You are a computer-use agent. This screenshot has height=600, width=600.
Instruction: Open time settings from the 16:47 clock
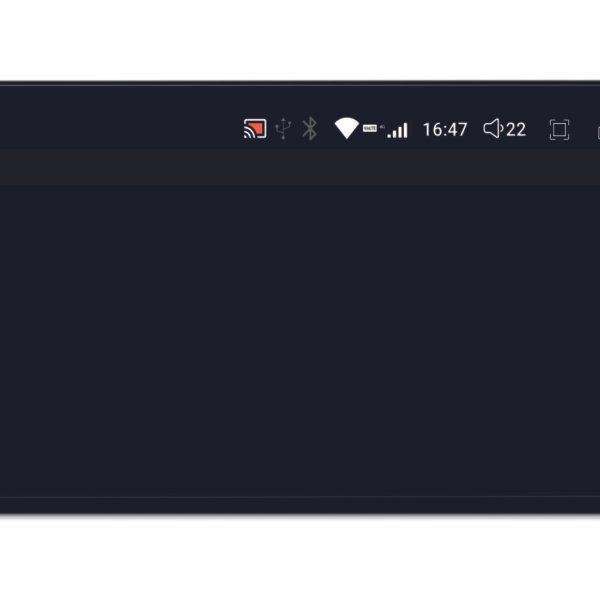[x=445, y=130]
